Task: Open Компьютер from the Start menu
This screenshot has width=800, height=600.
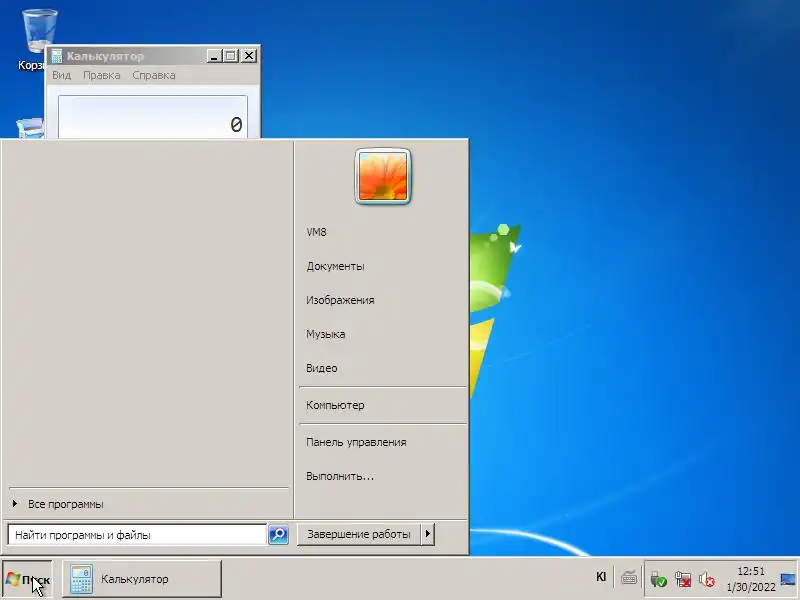Action: point(335,406)
